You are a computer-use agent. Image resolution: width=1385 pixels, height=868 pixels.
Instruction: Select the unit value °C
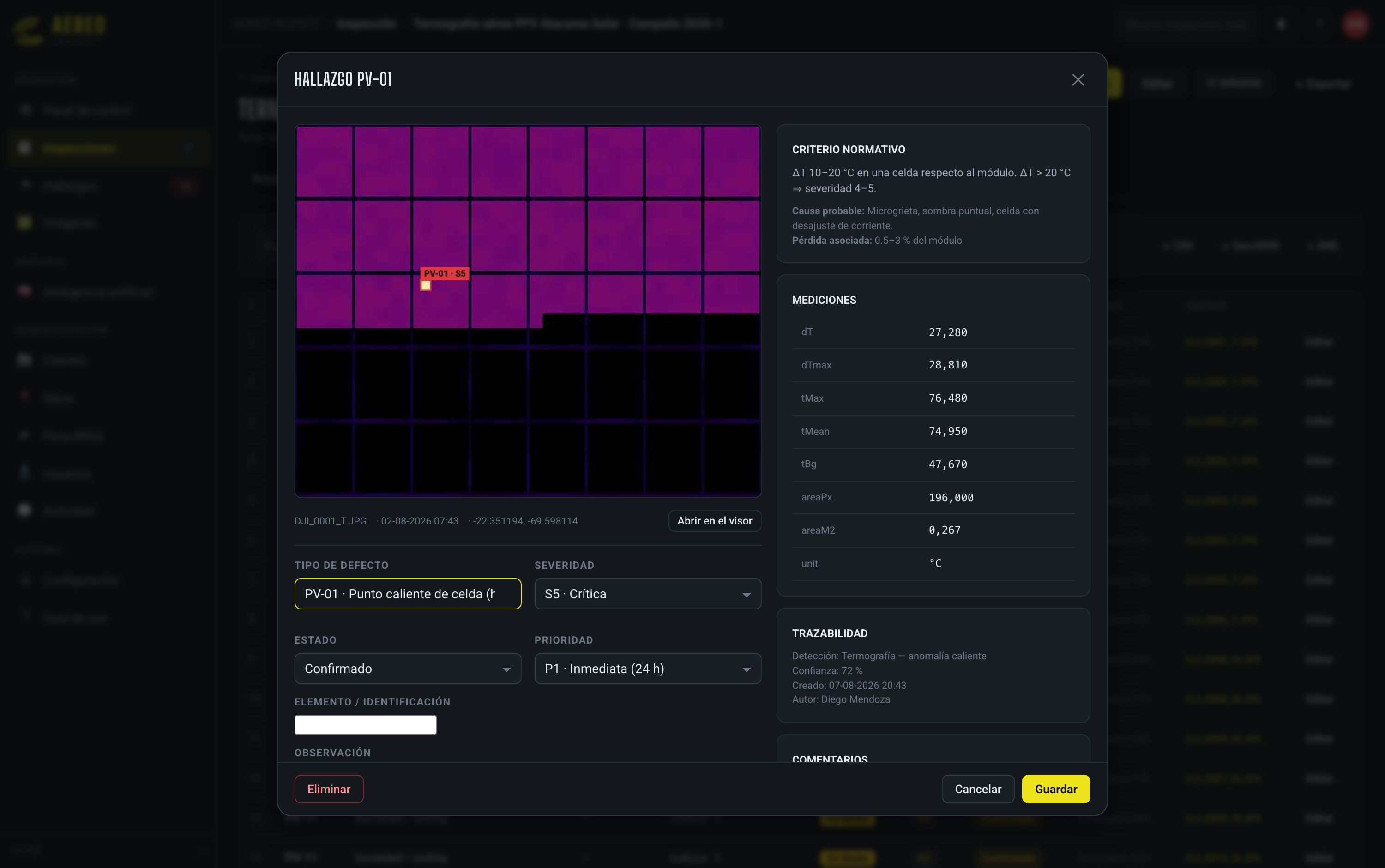(x=935, y=563)
